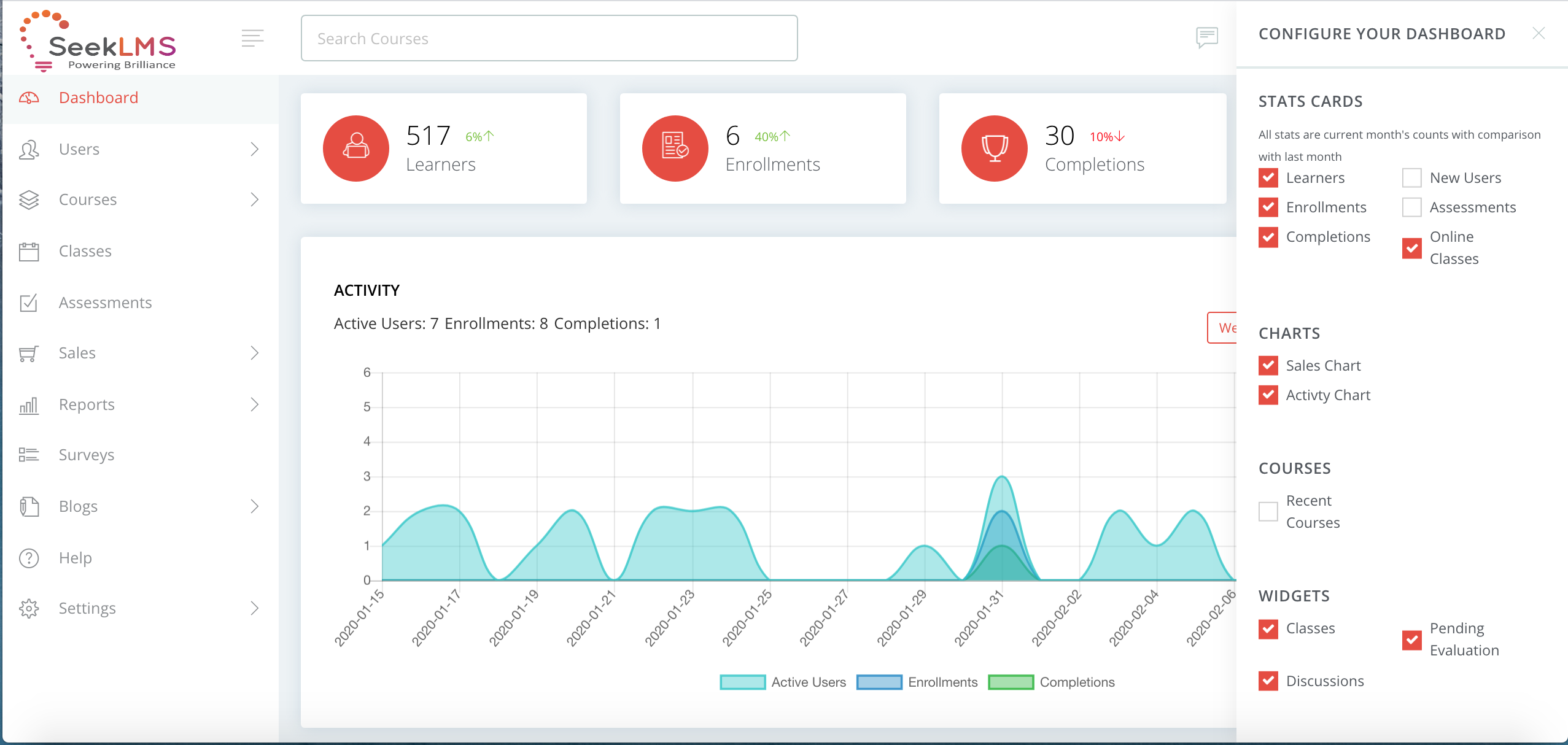Click into the Search Courses field
The width and height of the screenshot is (1568, 745).
[x=549, y=38]
